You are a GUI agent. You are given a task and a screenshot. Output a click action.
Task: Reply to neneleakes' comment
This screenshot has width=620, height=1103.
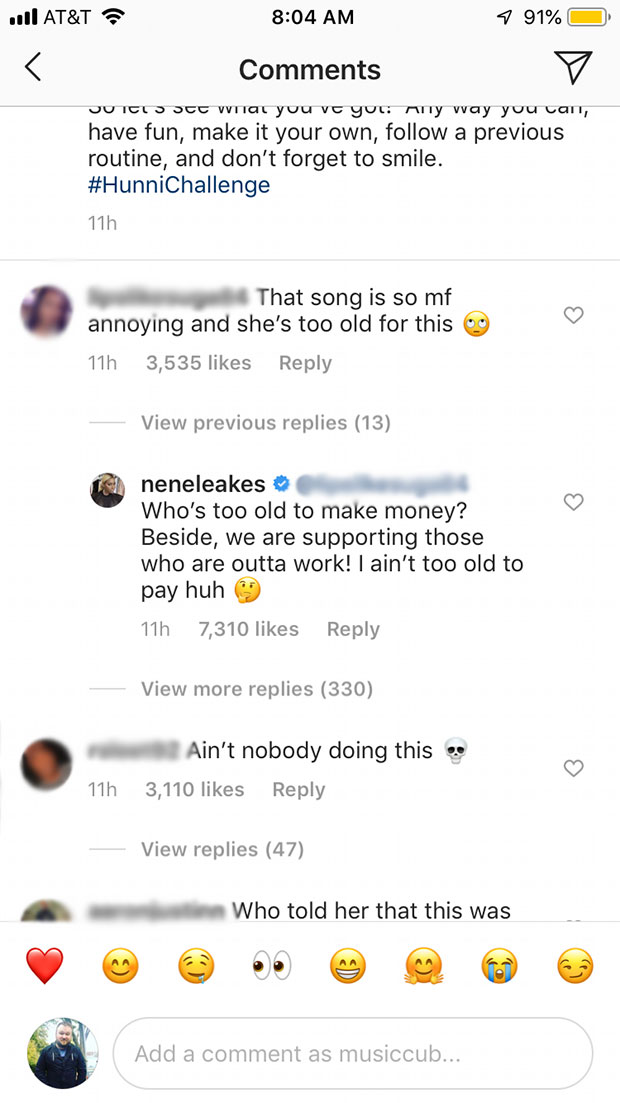pos(352,629)
